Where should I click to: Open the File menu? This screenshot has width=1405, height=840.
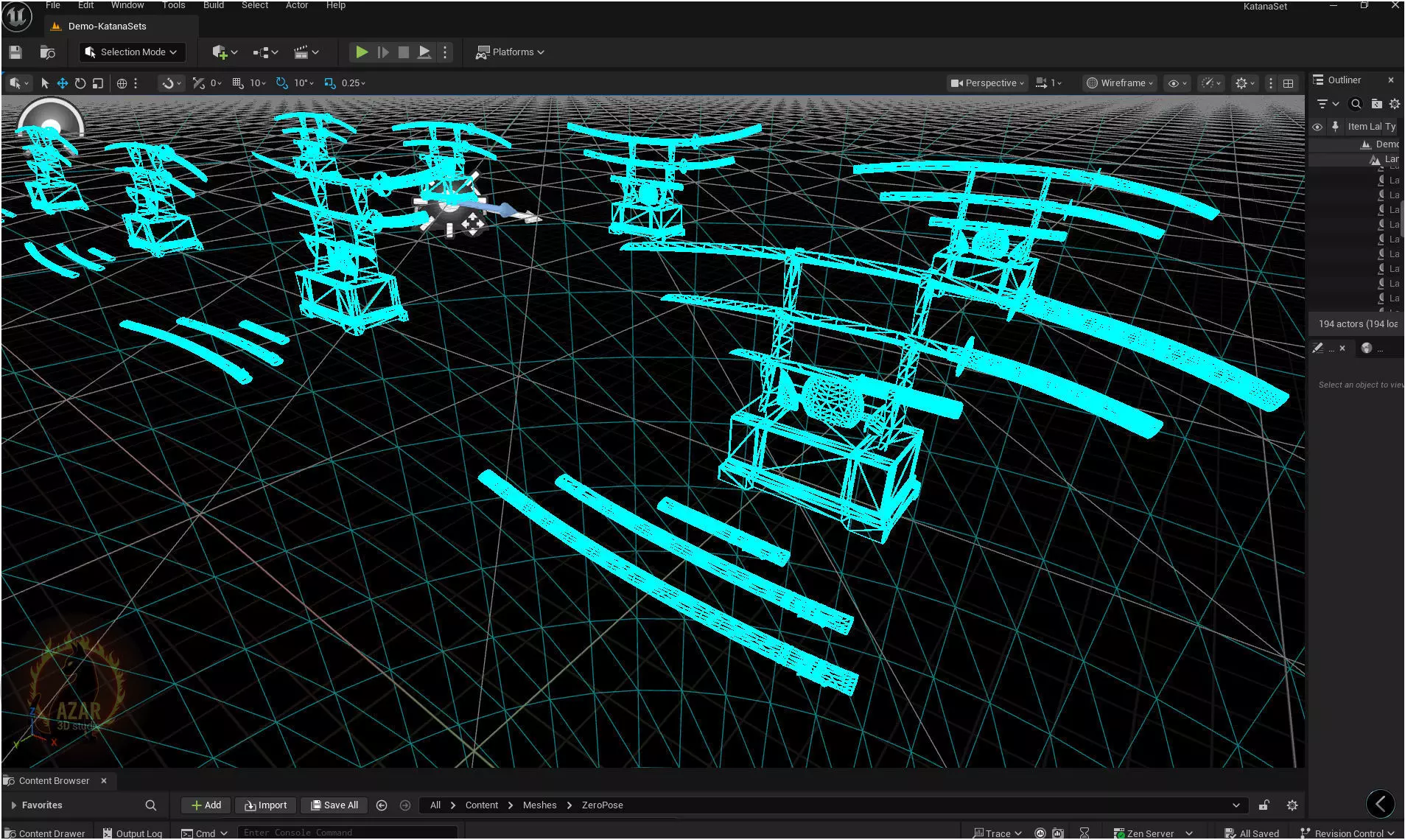point(53,5)
